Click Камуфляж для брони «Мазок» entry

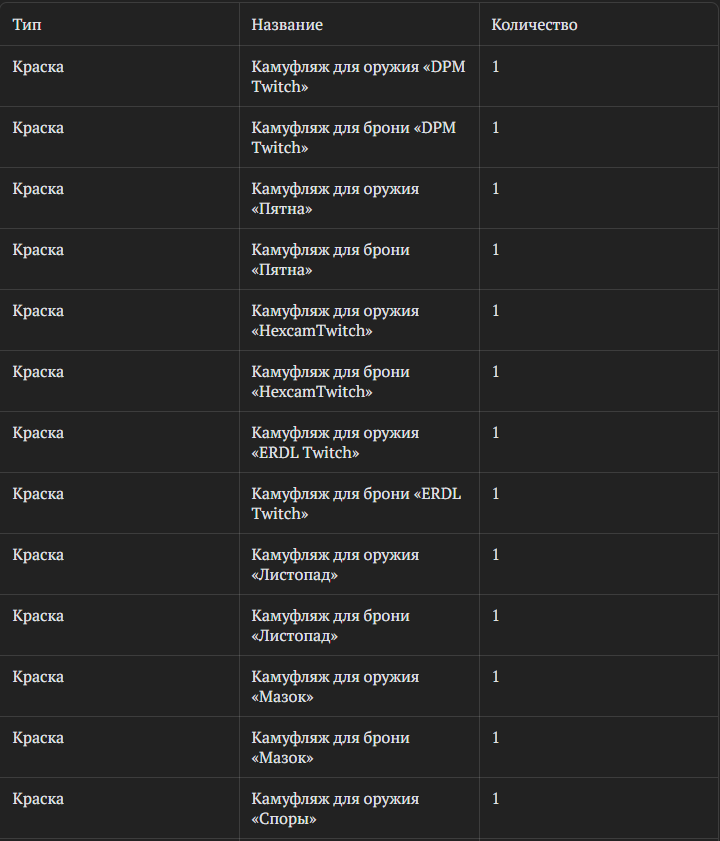pyautogui.click(x=330, y=748)
